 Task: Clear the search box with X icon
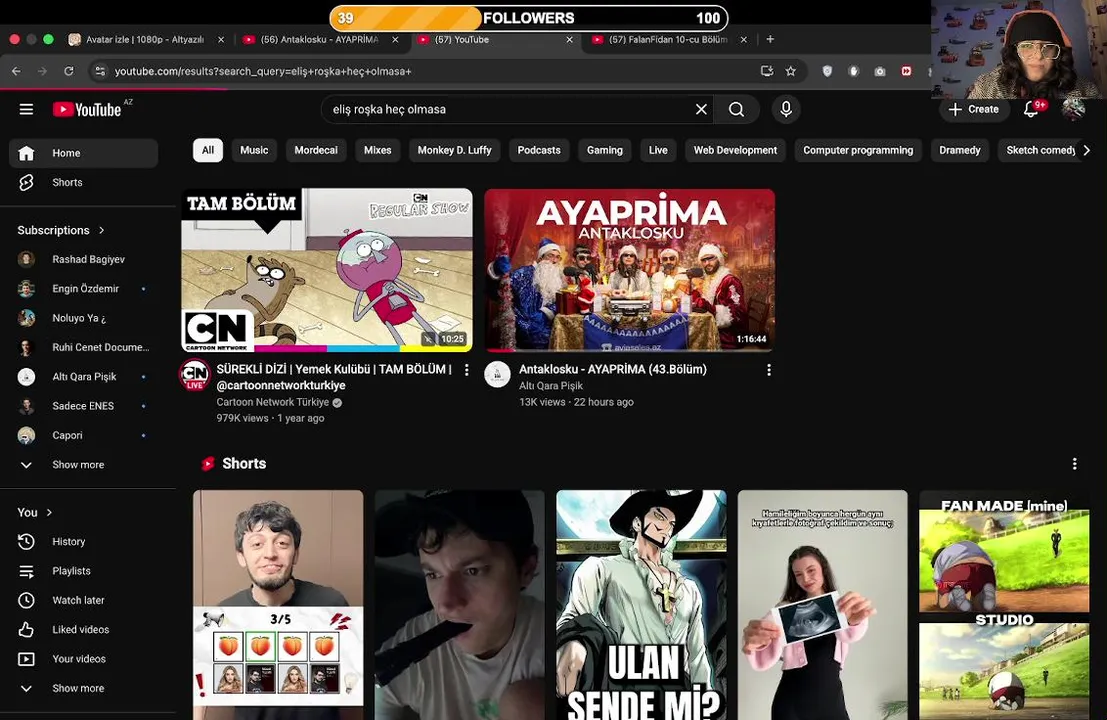tap(701, 109)
